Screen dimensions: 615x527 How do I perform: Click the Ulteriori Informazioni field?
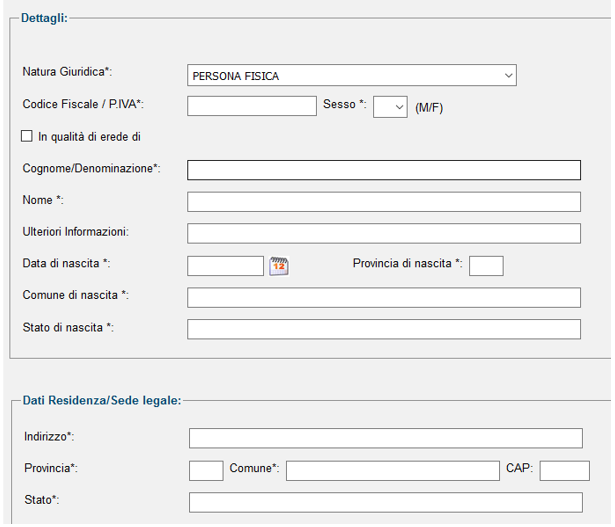pyautogui.click(x=384, y=234)
